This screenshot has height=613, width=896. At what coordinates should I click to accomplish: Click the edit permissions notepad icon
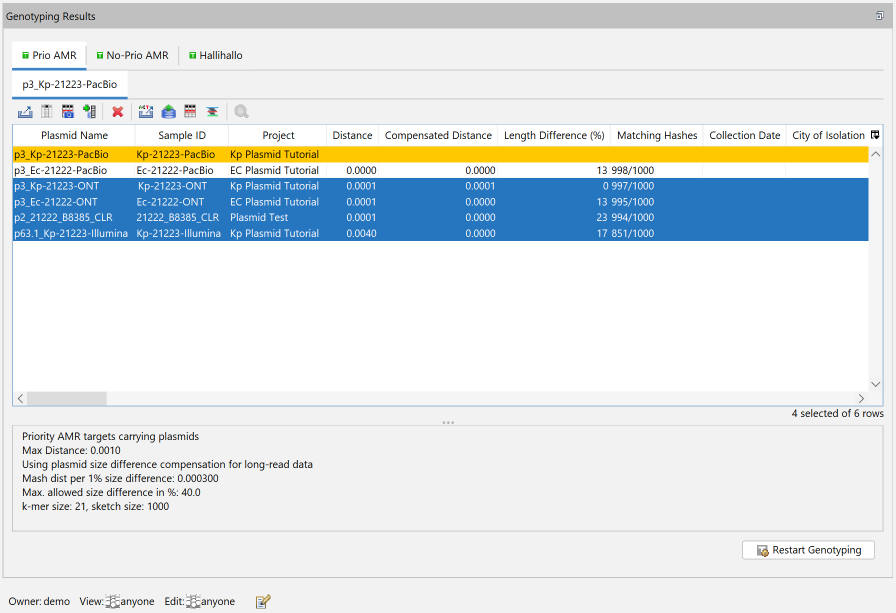pos(263,601)
